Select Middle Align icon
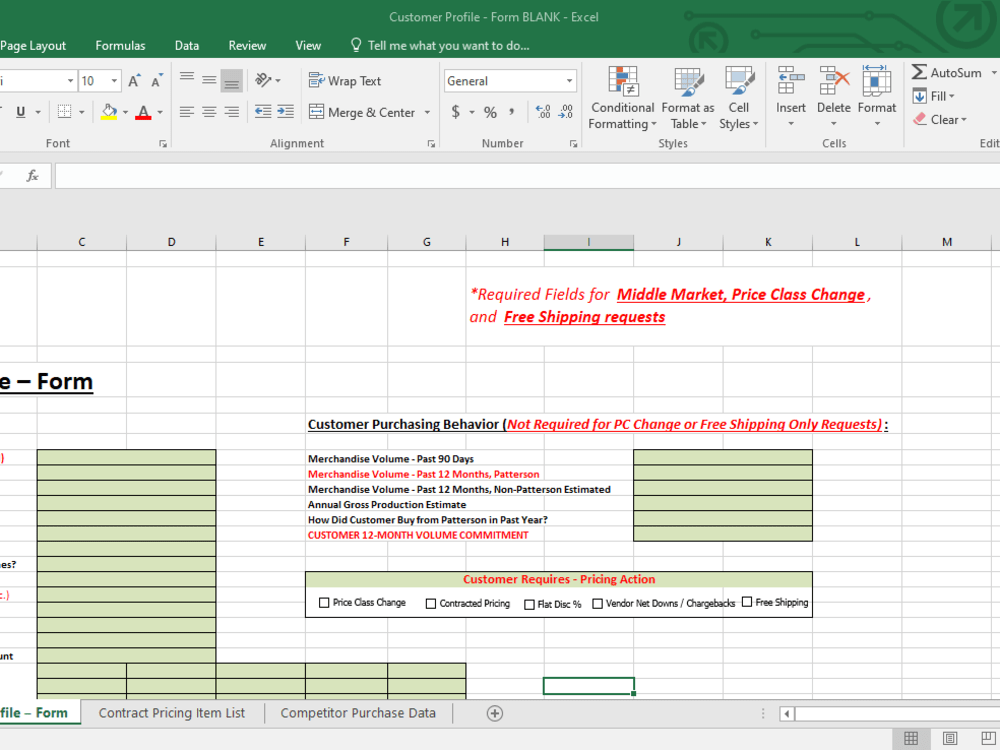Viewport: 1000px width, 750px height. coord(209,80)
